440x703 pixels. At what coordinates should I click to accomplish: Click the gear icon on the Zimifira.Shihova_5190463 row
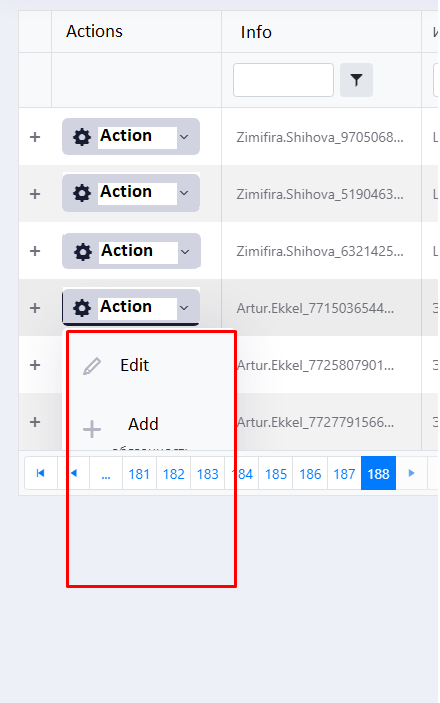[x=82, y=193]
